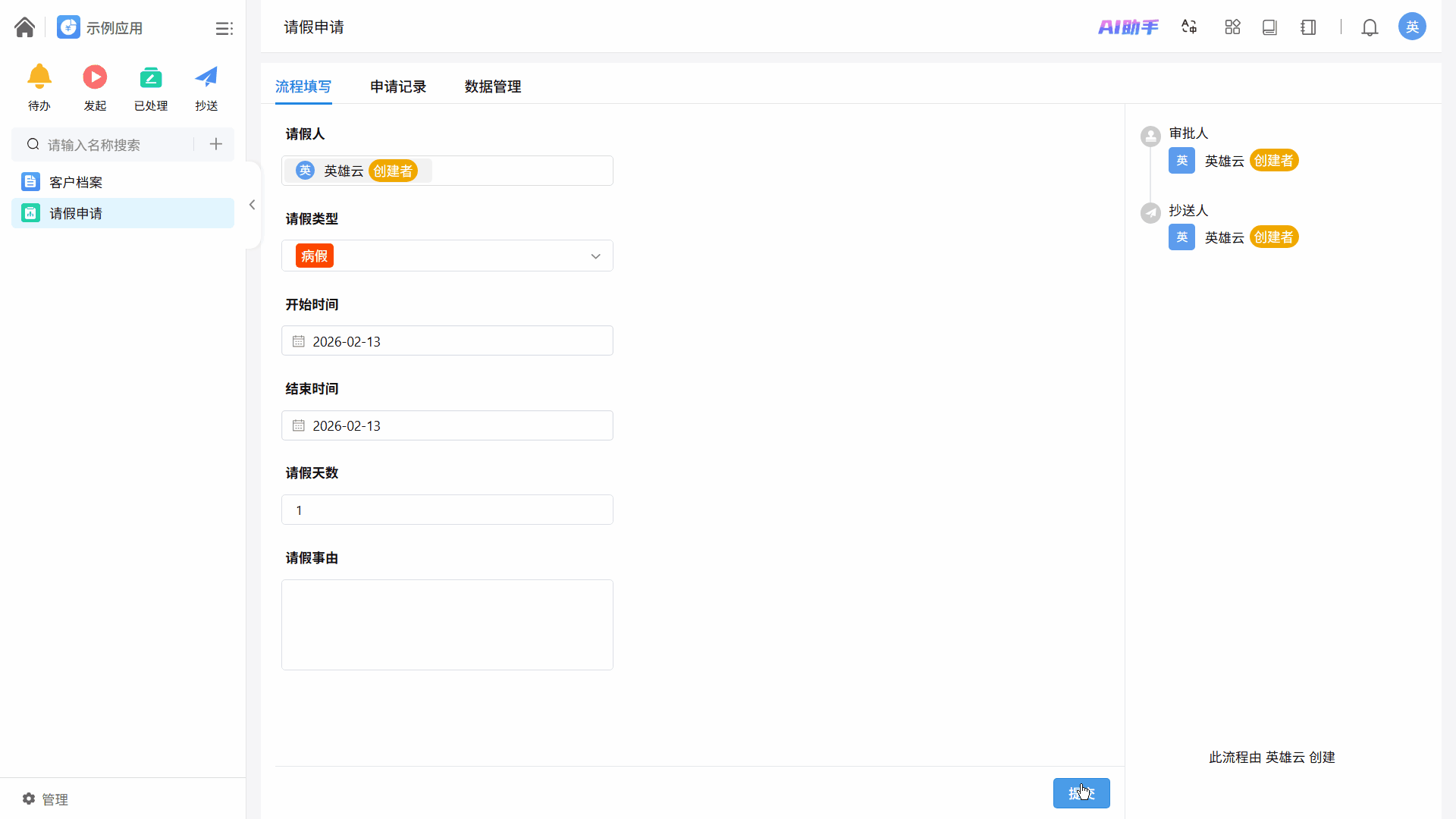Image resolution: width=1456 pixels, height=819 pixels.
Task: Open the app grid icon
Action: click(x=1232, y=27)
